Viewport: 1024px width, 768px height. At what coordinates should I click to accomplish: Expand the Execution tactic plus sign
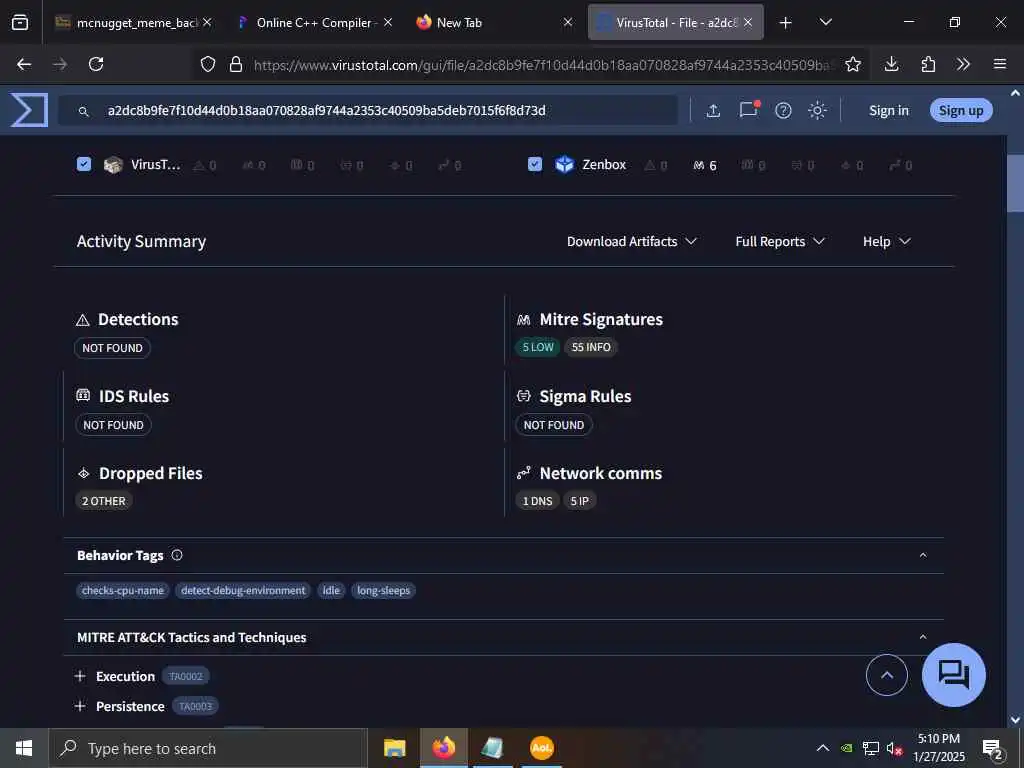(x=80, y=676)
